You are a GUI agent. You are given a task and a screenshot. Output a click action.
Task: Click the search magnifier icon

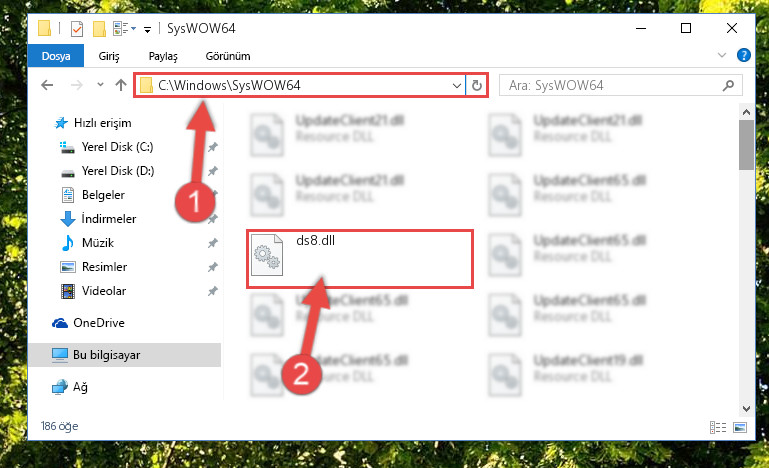[x=728, y=85]
